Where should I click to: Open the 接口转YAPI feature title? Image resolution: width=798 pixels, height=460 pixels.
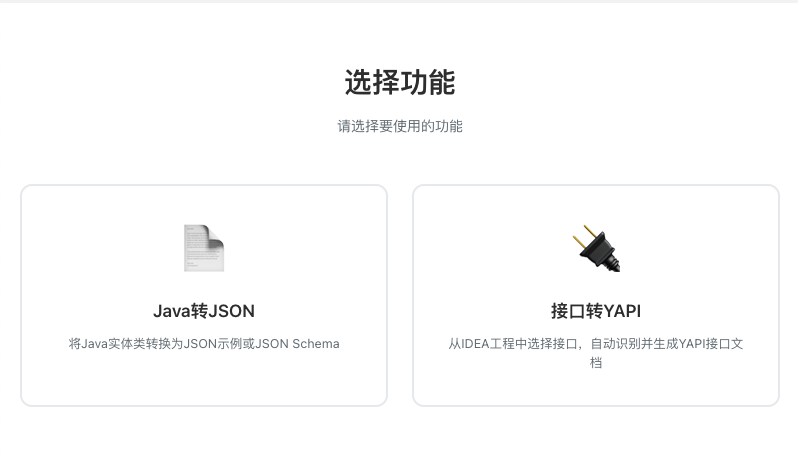click(596, 311)
